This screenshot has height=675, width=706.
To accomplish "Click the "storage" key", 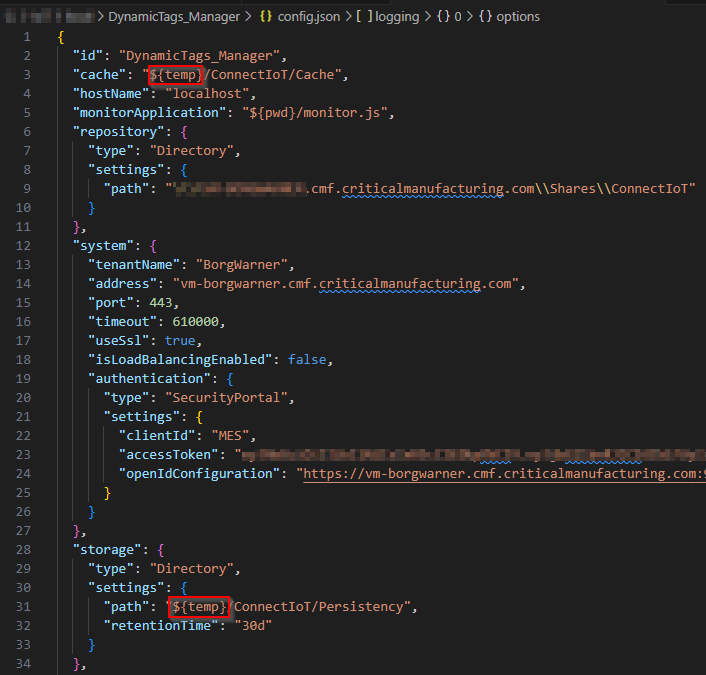I will click(x=107, y=549).
